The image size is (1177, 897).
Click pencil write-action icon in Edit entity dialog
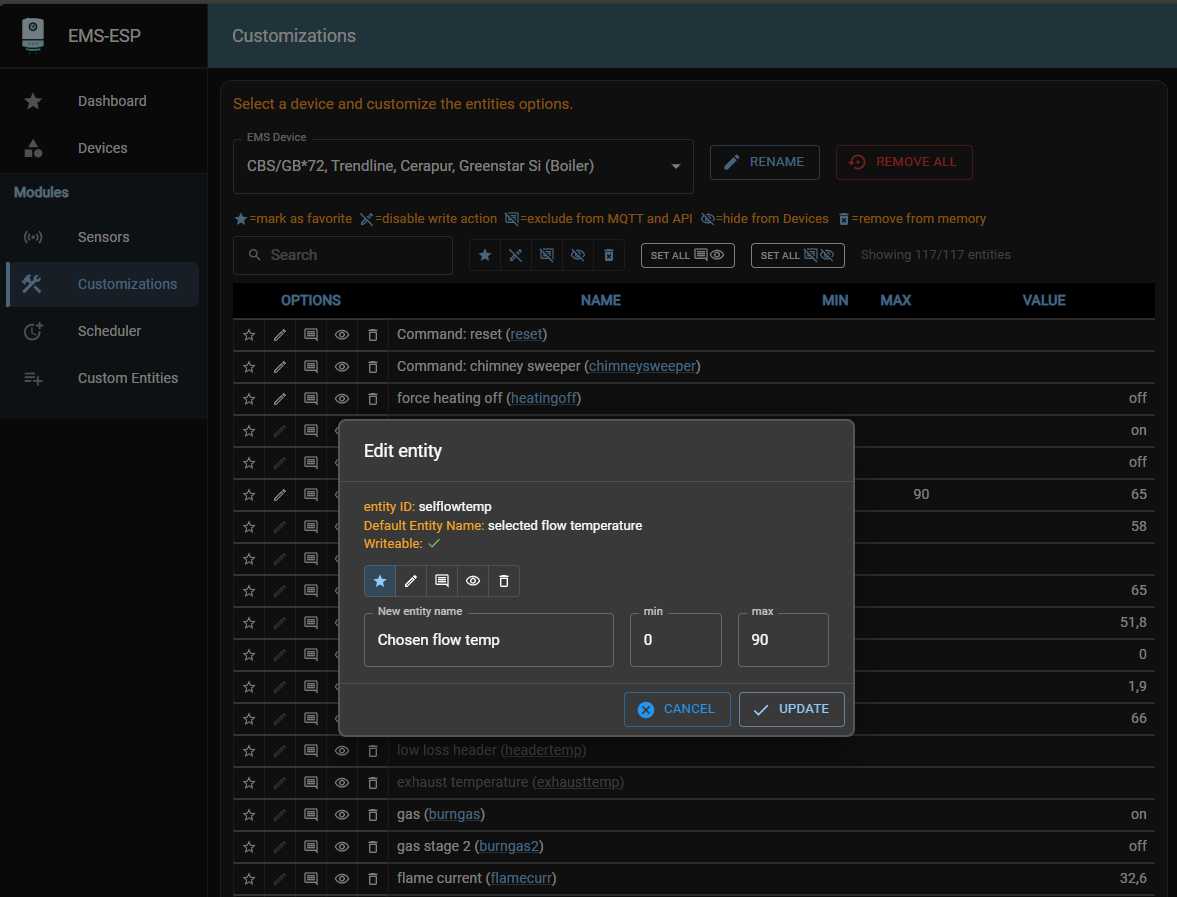click(x=411, y=581)
